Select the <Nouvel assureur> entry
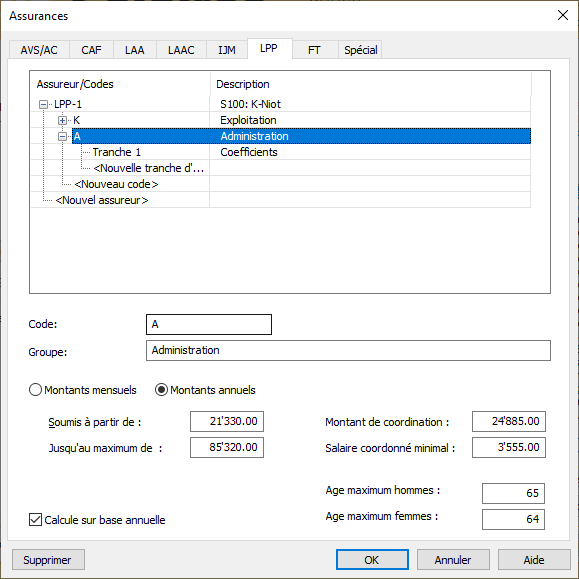The width and height of the screenshot is (579, 579). pyautogui.click(x=102, y=200)
